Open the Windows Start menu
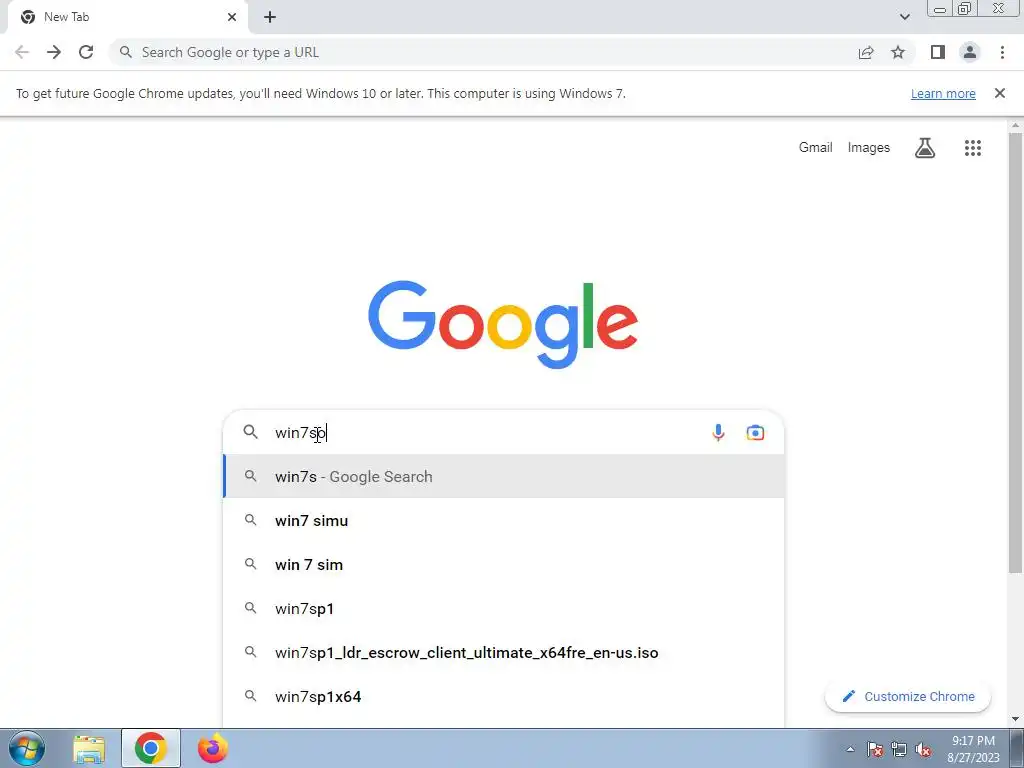The height and width of the screenshot is (768, 1024). (26, 748)
